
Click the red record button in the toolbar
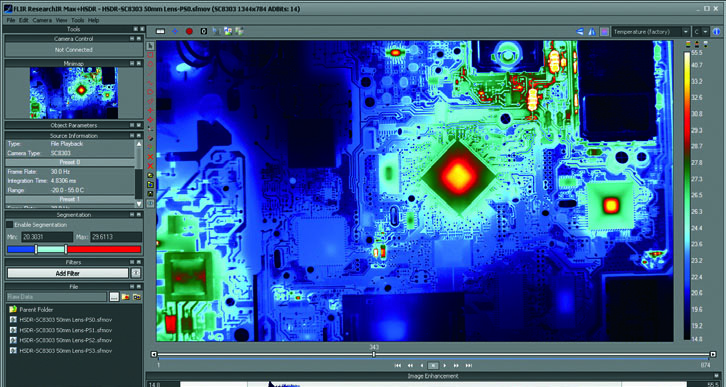(x=189, y=31)
